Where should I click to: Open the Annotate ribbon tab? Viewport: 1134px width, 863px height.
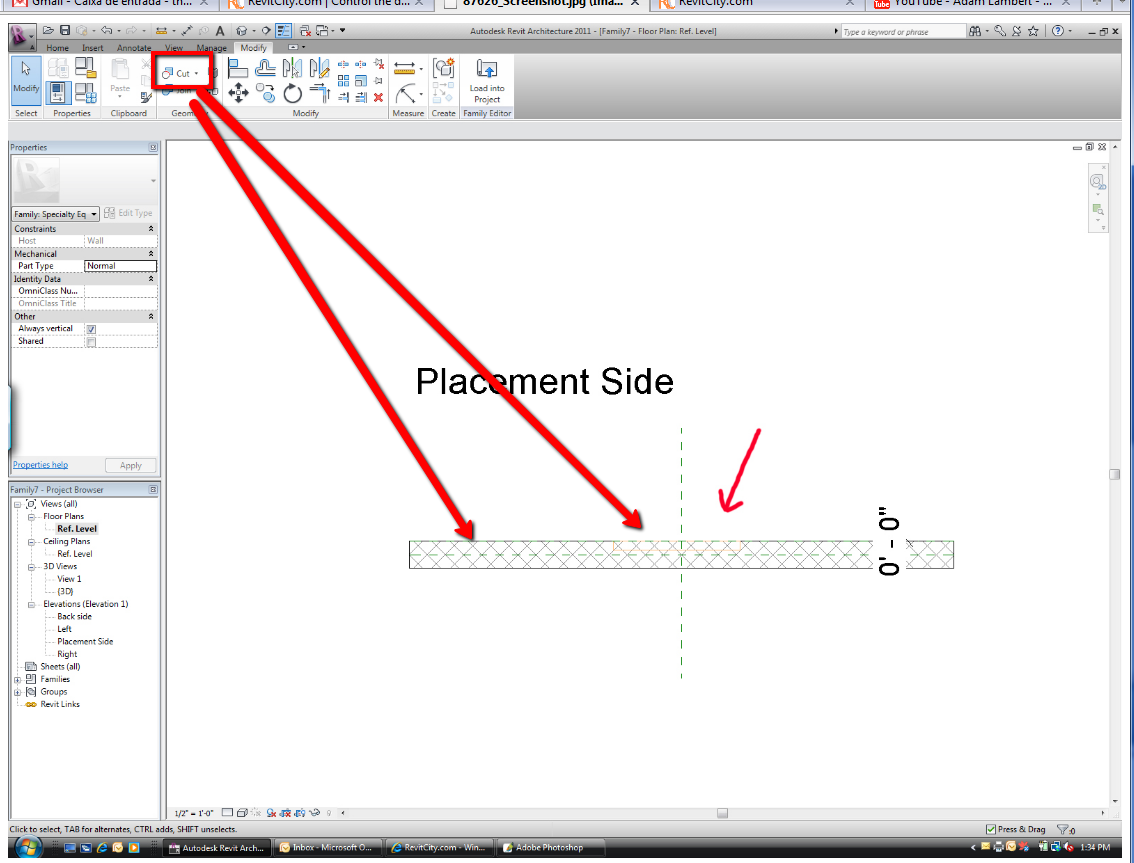point(134,48)
